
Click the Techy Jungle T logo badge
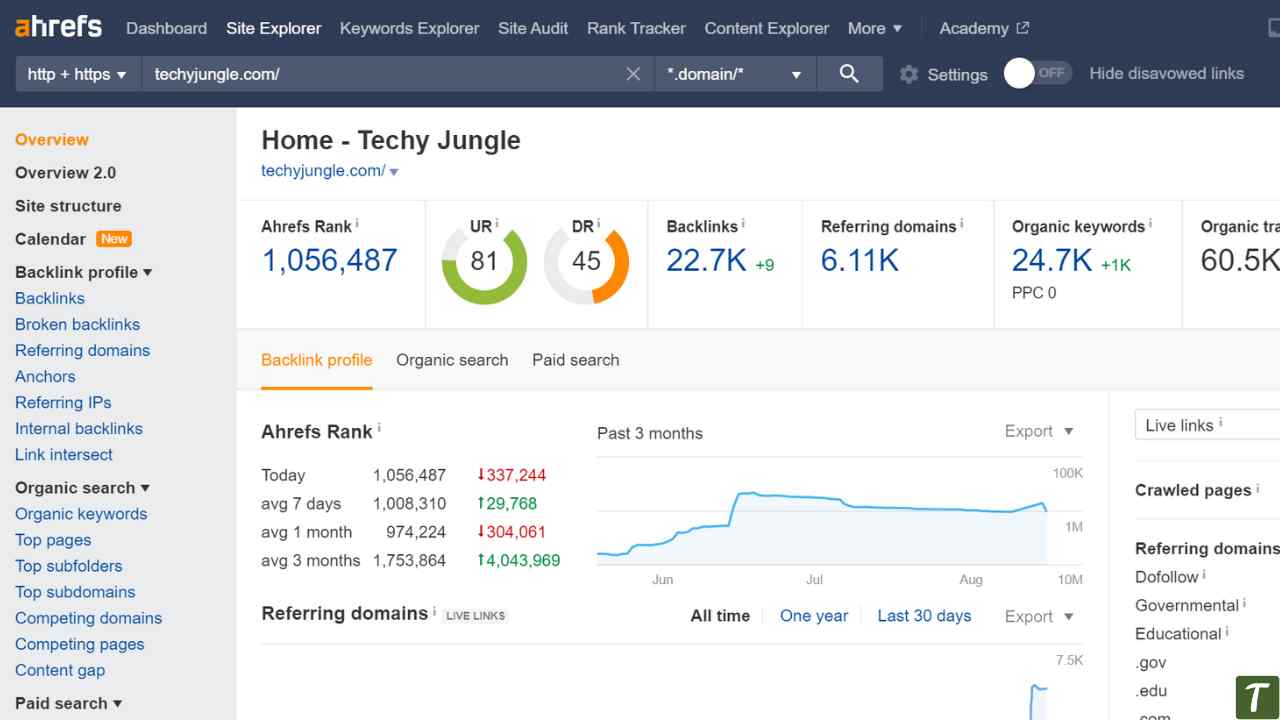coord(1256,697)
